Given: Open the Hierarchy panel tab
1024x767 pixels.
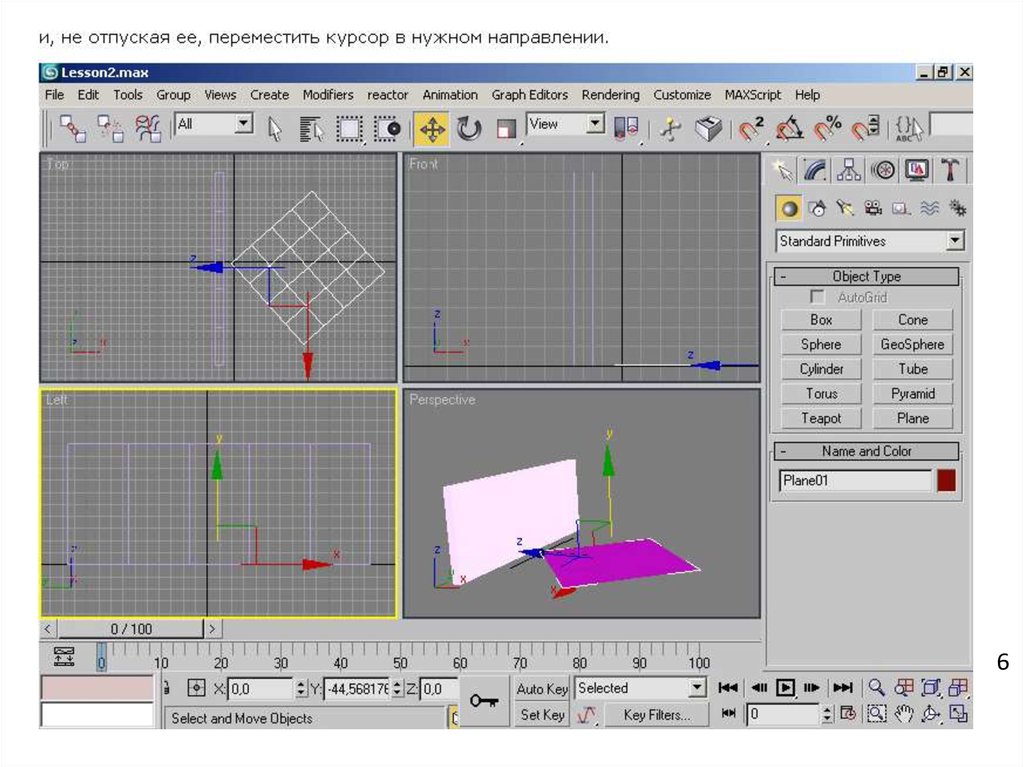Looking at the screenshot, I should coord(849,170).
